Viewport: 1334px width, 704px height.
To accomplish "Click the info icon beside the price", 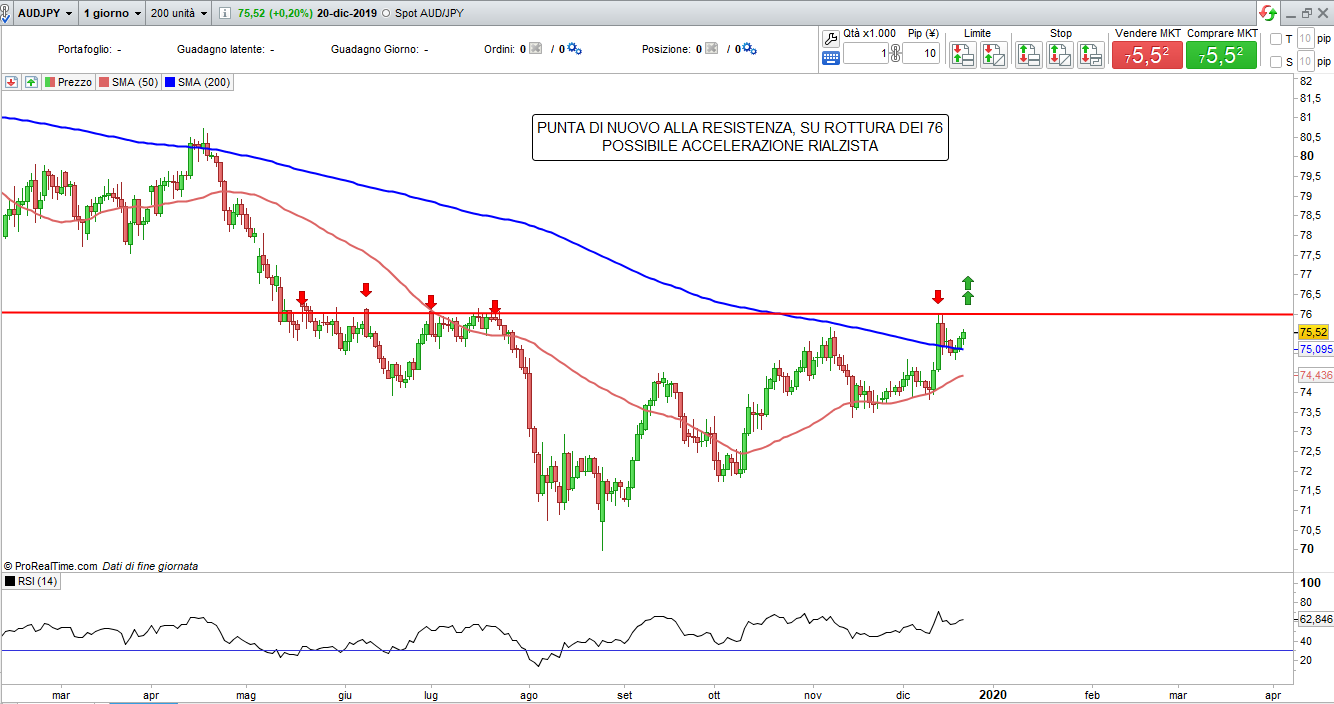I will pos(224,14).
